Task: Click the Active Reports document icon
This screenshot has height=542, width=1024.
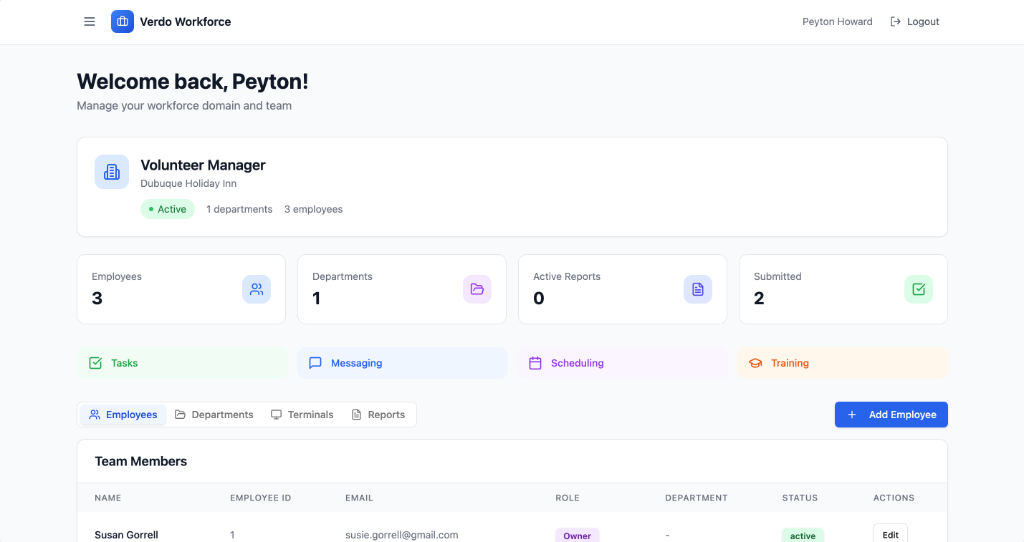Action: 698,289
